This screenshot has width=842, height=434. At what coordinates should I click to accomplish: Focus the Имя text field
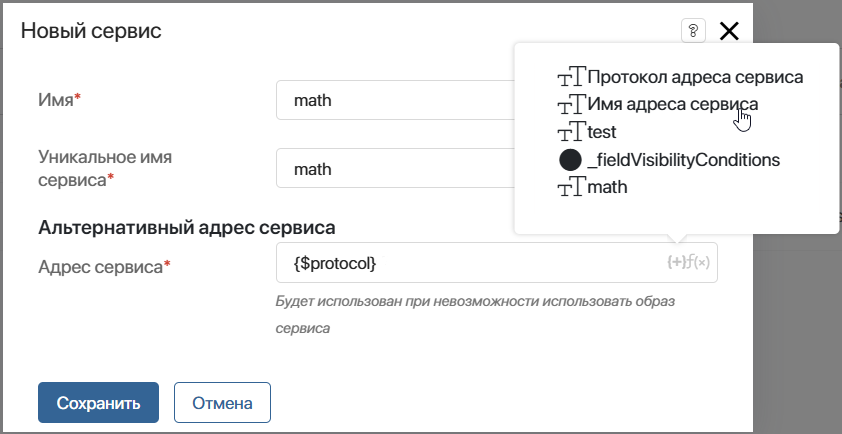point(396,100)
